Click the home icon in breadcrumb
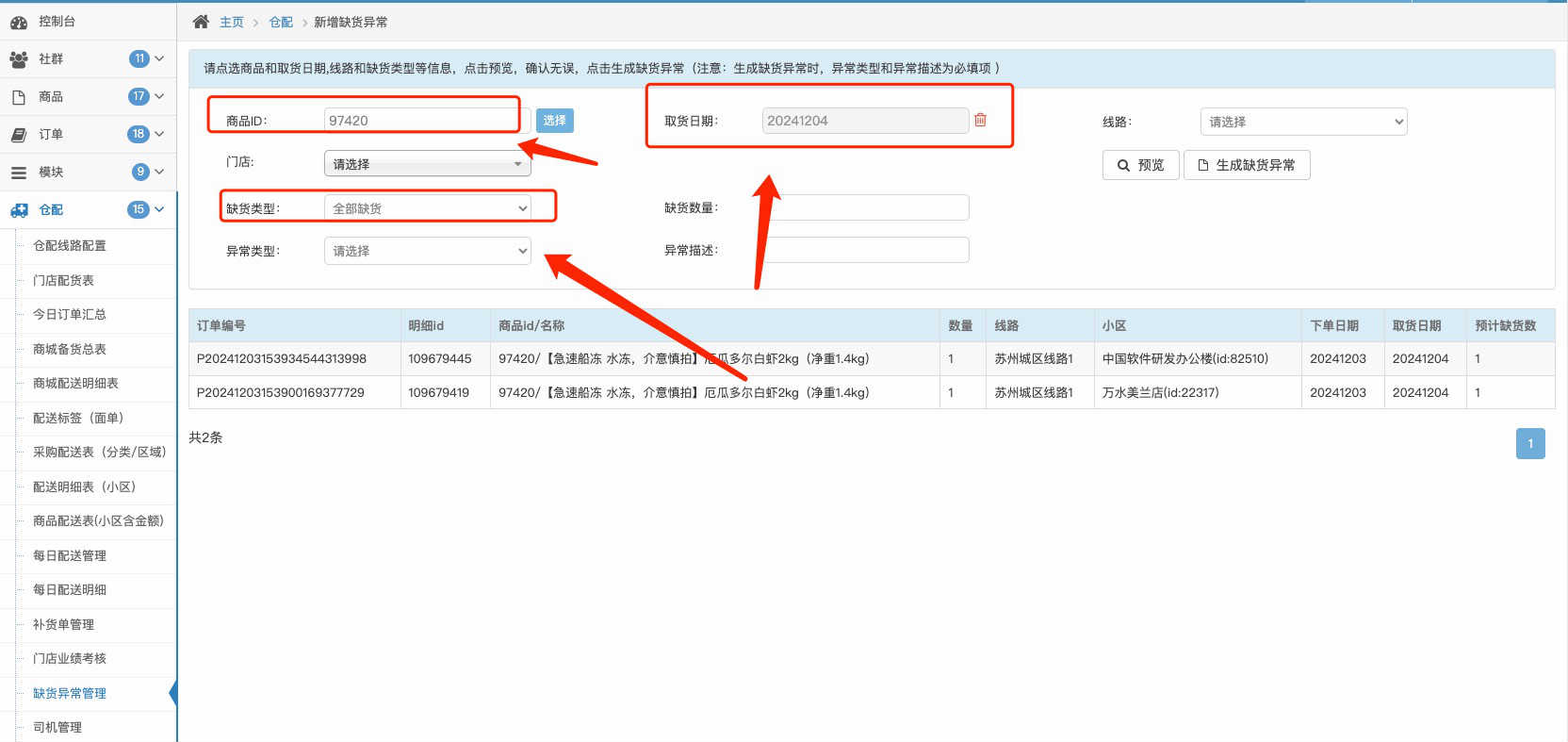Image resolution: width=1568 pixels, height=742 pixels. coord(201,22)
